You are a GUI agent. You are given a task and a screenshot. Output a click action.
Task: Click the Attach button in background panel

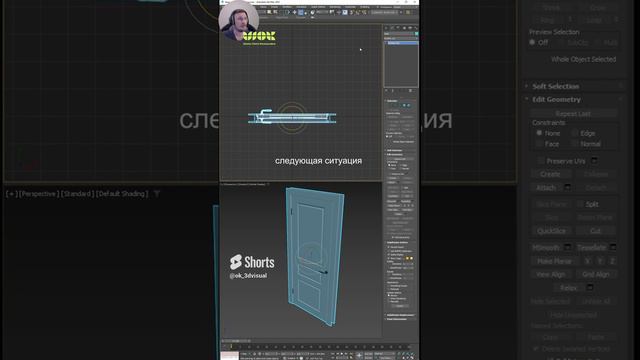point(546,187)
